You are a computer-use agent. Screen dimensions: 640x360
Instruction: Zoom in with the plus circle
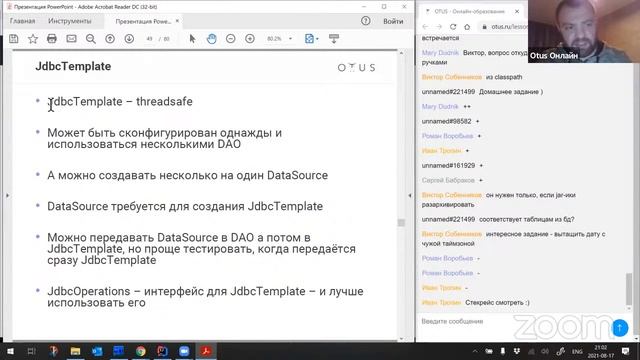[x=250, y=39]
